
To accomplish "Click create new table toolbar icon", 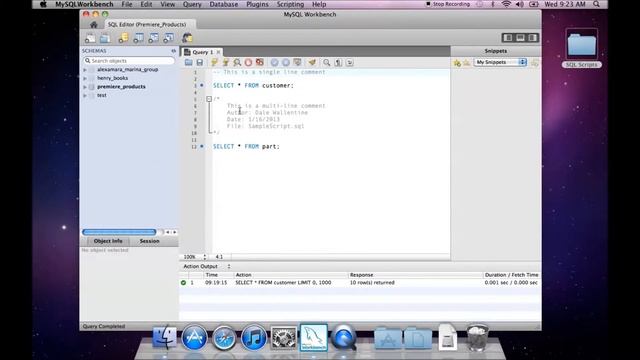I will (x=138, y=38).
